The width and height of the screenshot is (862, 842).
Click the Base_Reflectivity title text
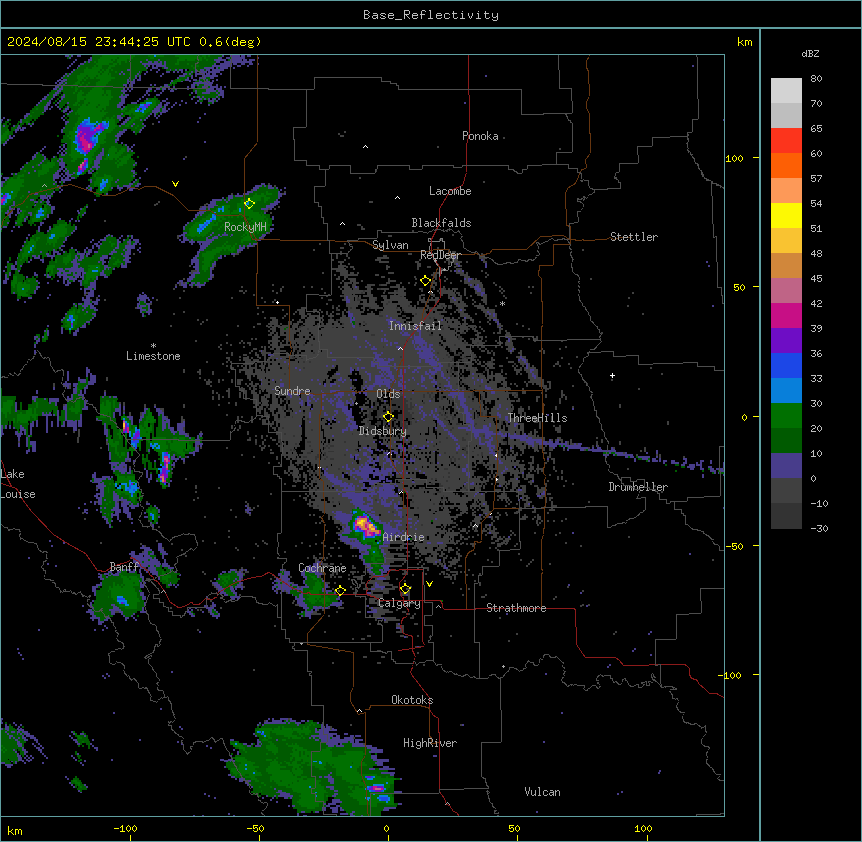point(431,15)
